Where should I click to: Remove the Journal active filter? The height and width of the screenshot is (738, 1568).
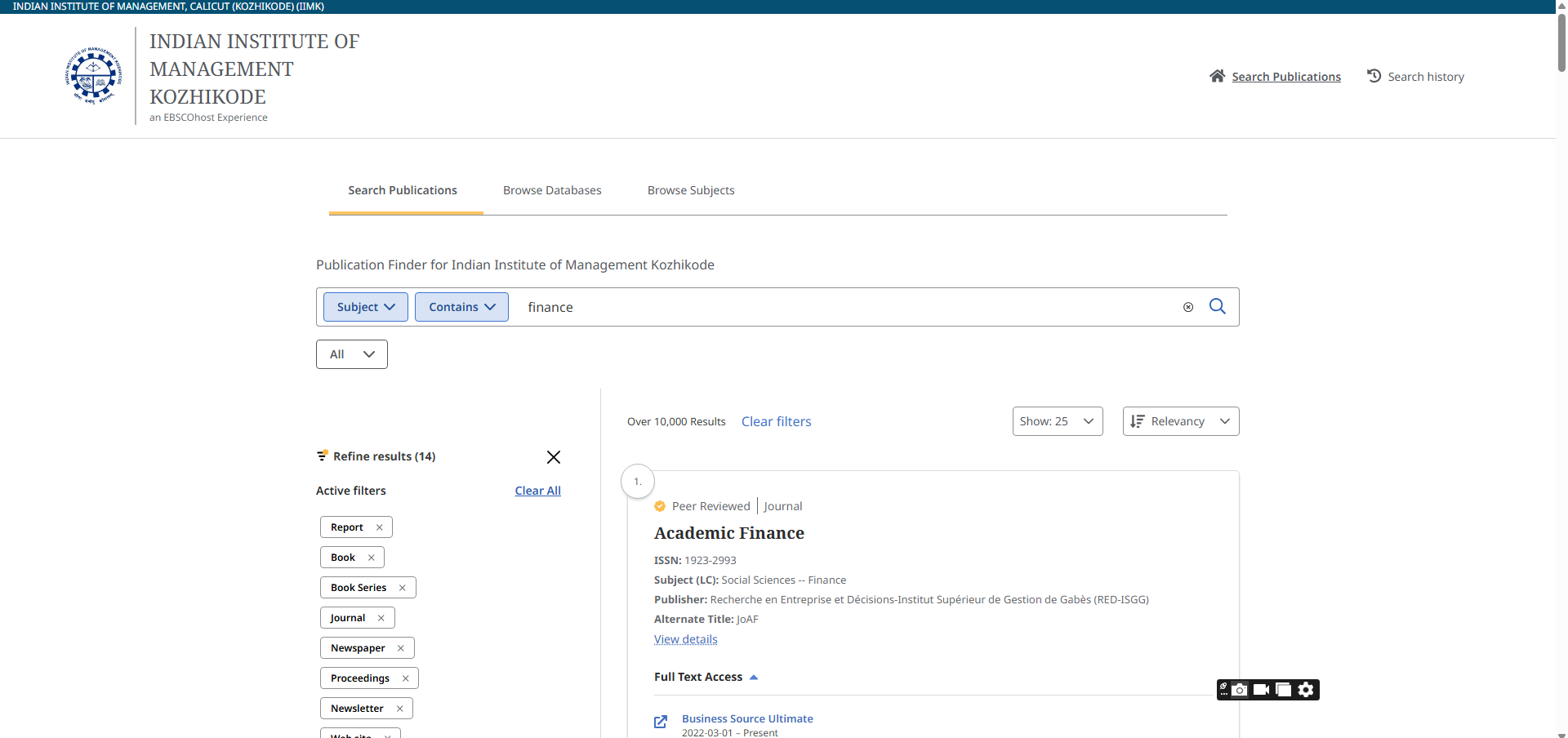point(381,618)
